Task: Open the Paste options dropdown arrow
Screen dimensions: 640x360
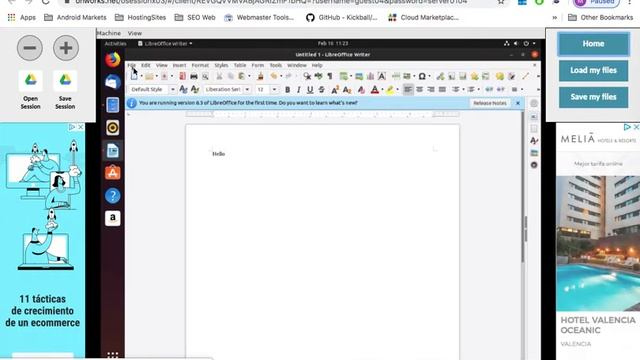Action: click(249, 76)
